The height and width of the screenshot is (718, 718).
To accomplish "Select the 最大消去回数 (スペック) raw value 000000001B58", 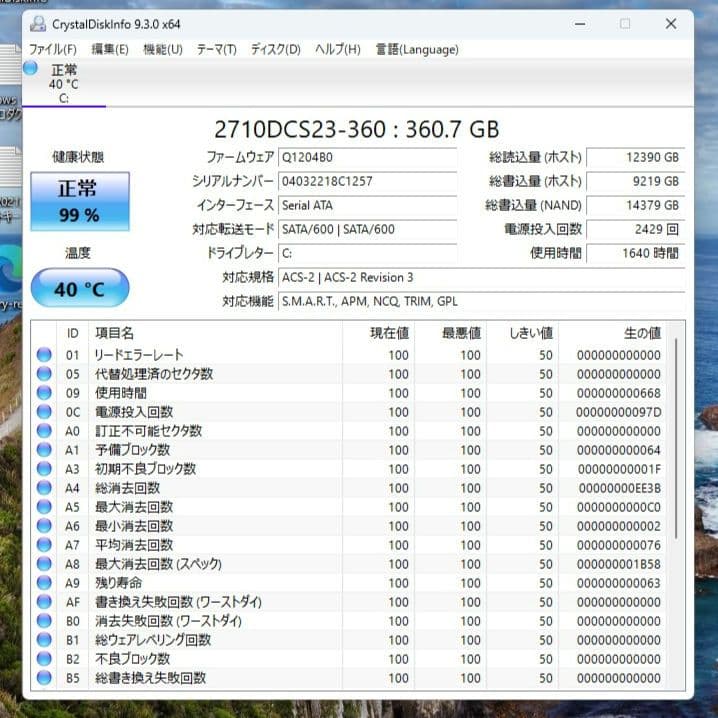I will (x=619, y=564).
